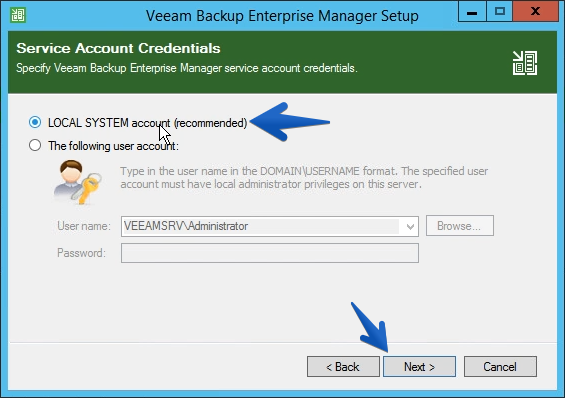
Task: Click the user with key icon
Action: click(77, 182)
